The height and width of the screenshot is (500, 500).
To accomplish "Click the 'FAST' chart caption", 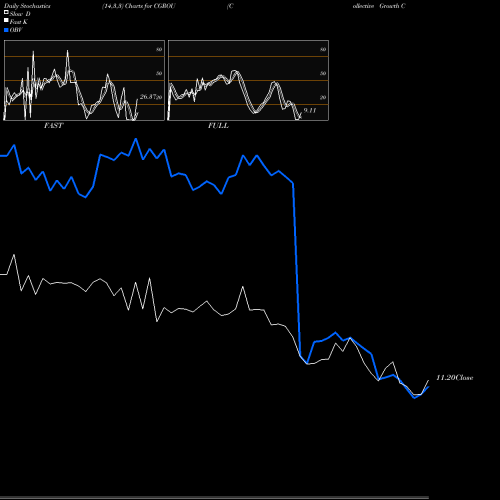I will [x=53, y=126].
